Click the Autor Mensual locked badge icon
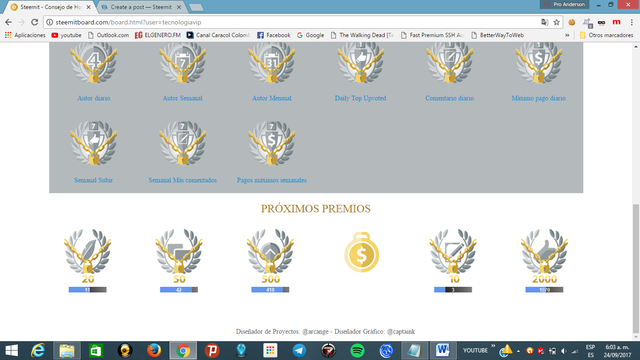 pyautogui.click(x=271, y=63)
